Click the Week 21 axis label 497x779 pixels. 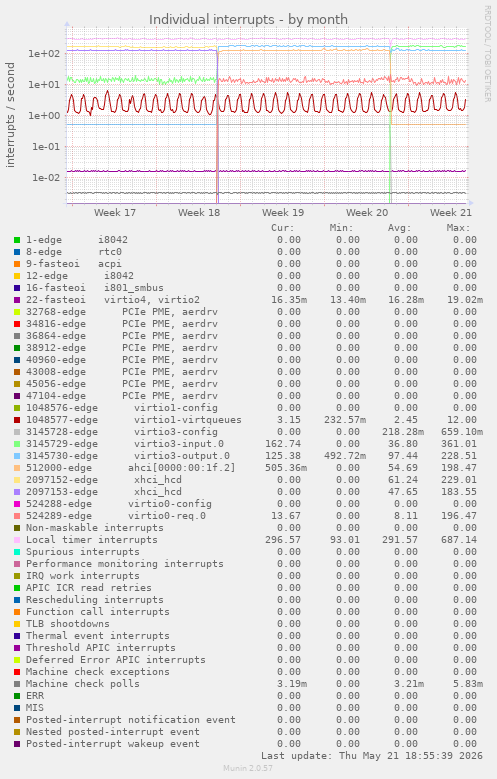tap(451, 213)
